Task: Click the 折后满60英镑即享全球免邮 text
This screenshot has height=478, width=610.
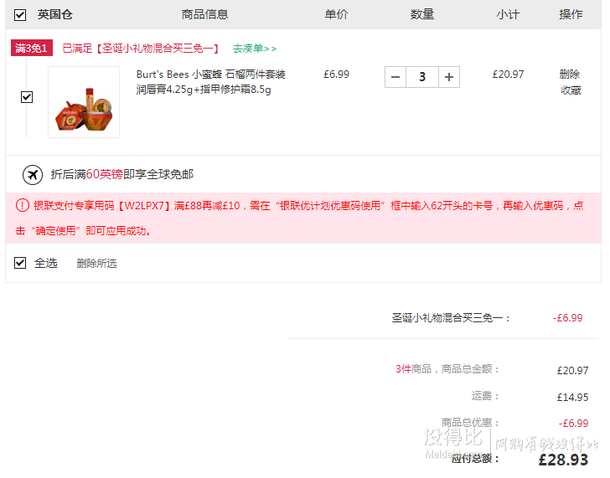Action: (x=122, y=174)
